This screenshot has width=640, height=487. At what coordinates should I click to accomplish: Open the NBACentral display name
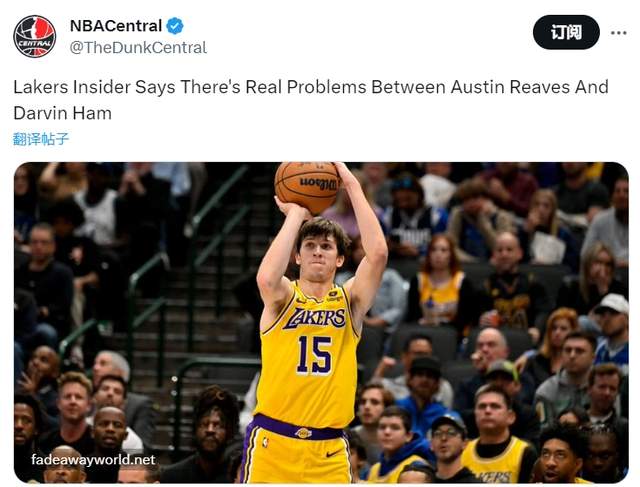(114, 26)
